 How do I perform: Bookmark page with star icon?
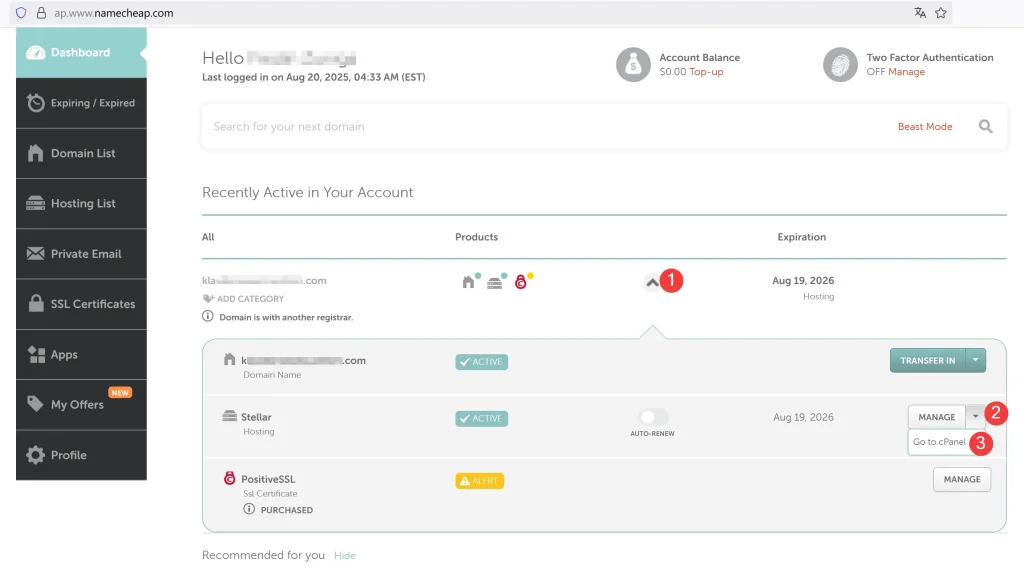pyautogui.click(x=940, y=13)
